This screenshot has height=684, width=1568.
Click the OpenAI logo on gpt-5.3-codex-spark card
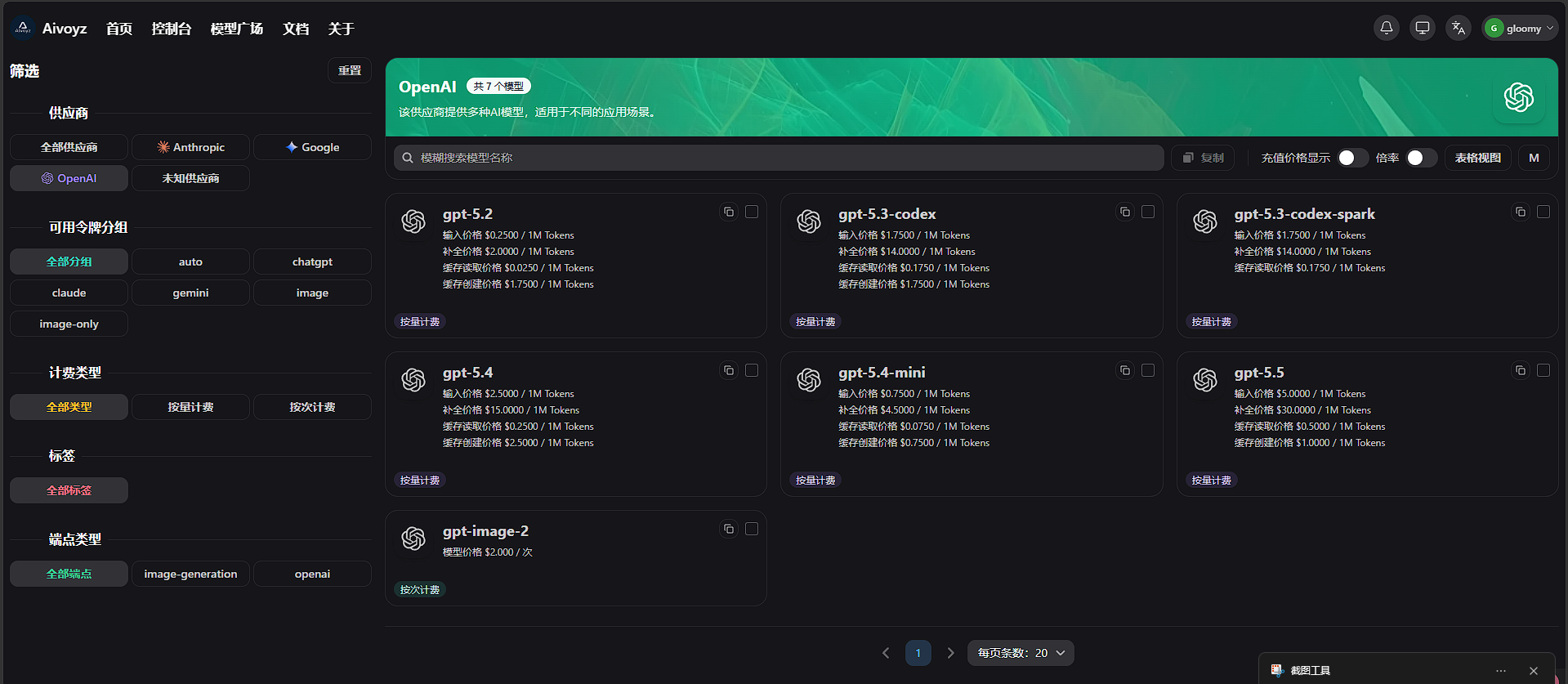point(1205,221)
